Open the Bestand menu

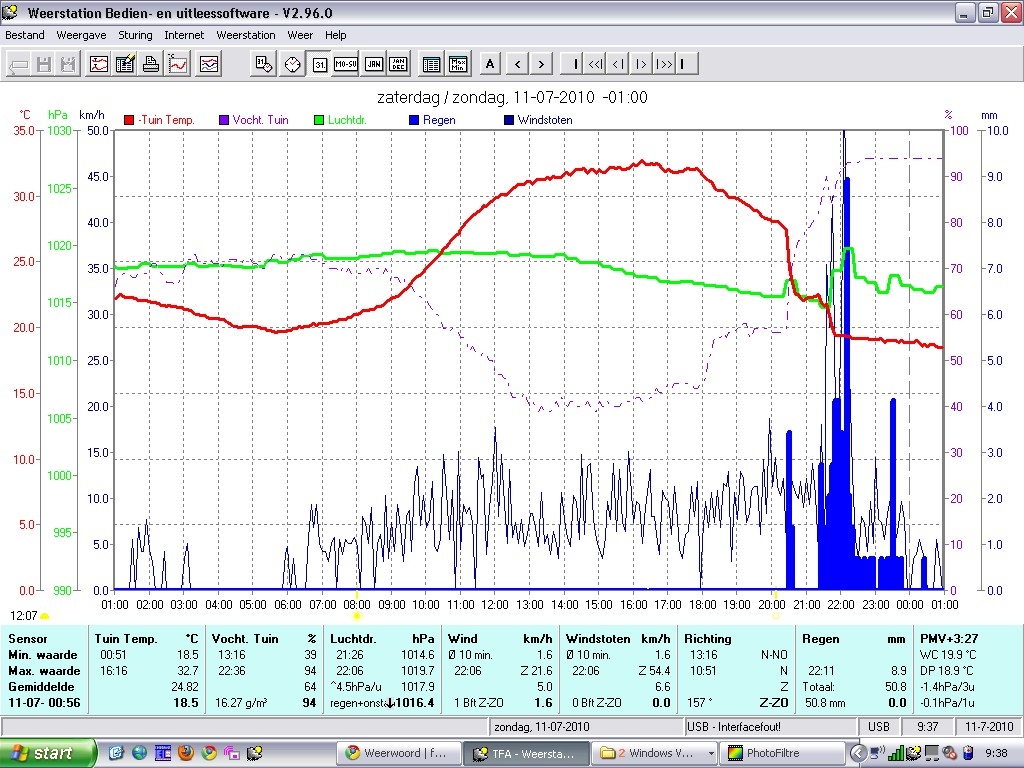[25, 35]
